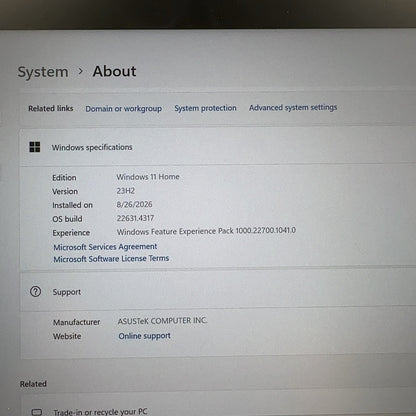This screenshot has width=416, height=416.
Task: Open Advanced system settings link
Action: [293, 107]
